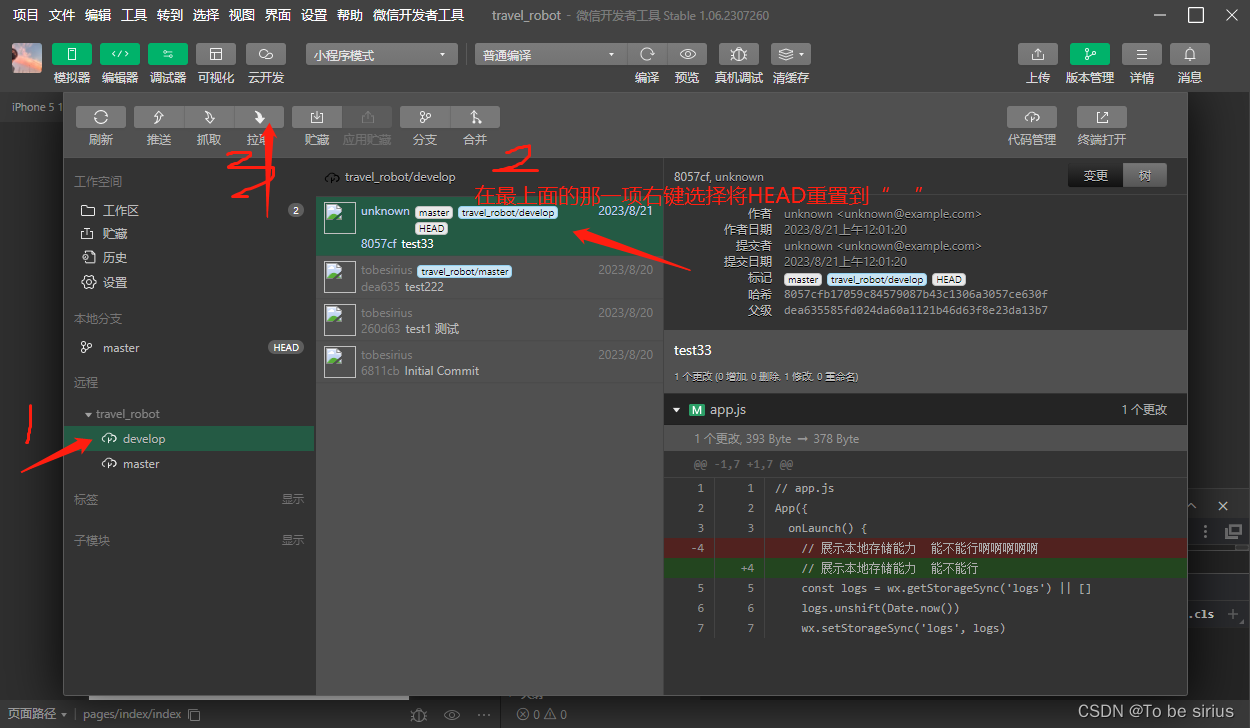The image size is (1250, 728).
Task: Open the 编辑 menu
Action: (x=98, y=15)
